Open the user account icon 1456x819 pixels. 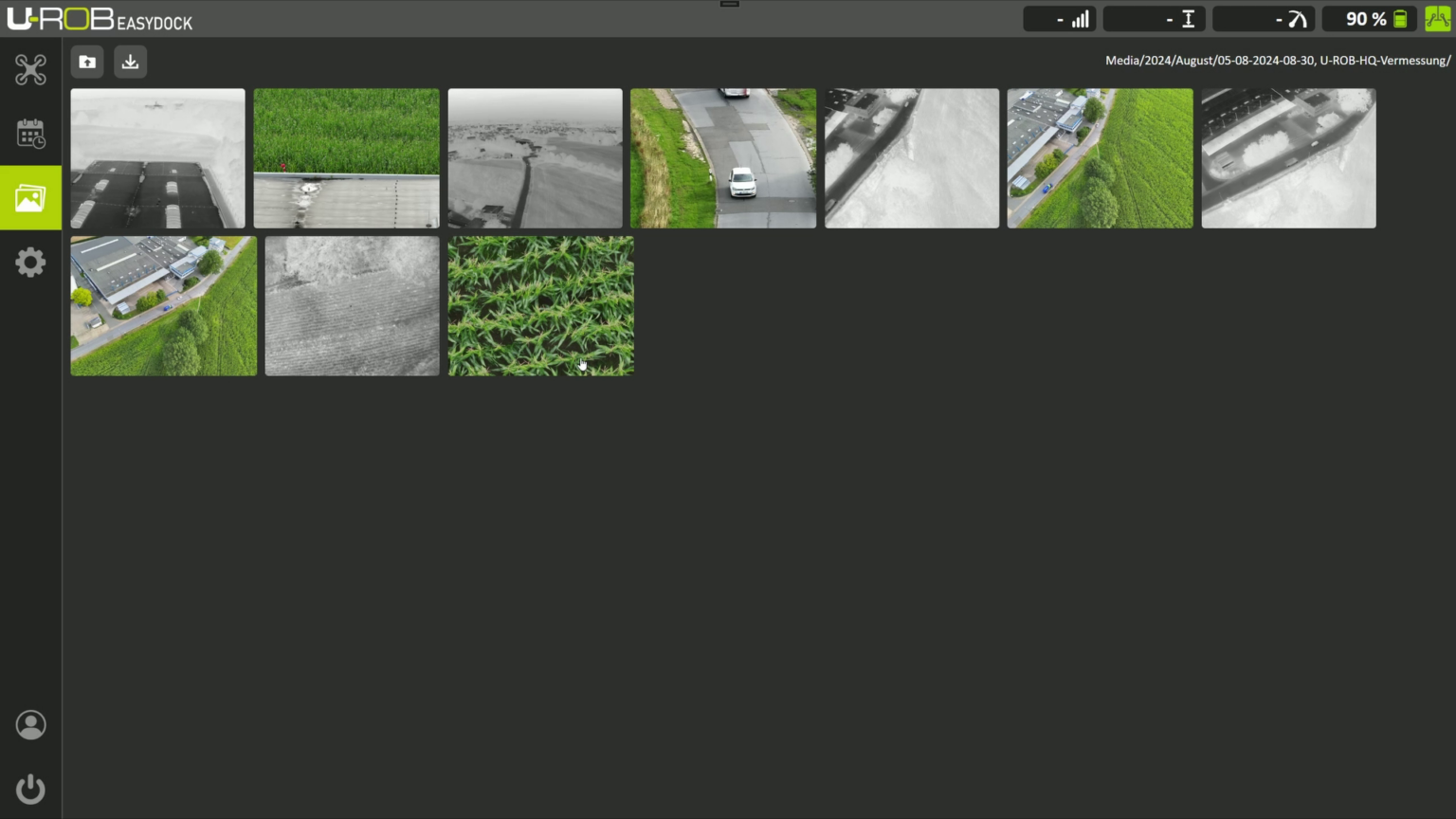point(30,725)
